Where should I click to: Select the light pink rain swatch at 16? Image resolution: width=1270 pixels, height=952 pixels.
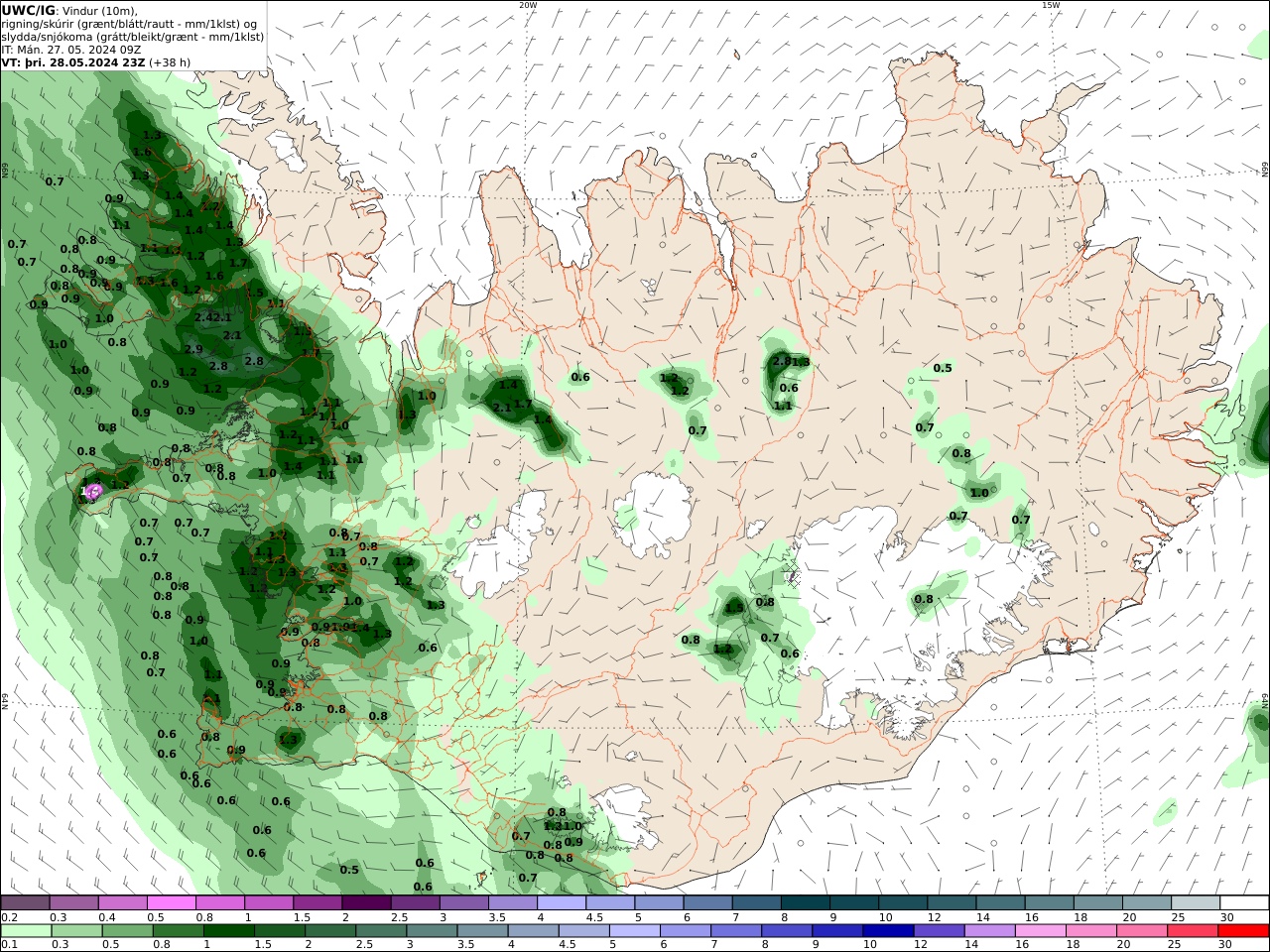pyautogui.click(x=1040, y=931)
